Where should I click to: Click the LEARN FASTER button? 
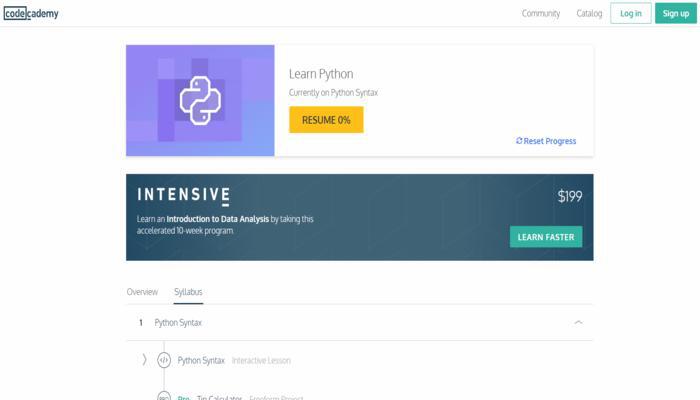click(546, 237)
